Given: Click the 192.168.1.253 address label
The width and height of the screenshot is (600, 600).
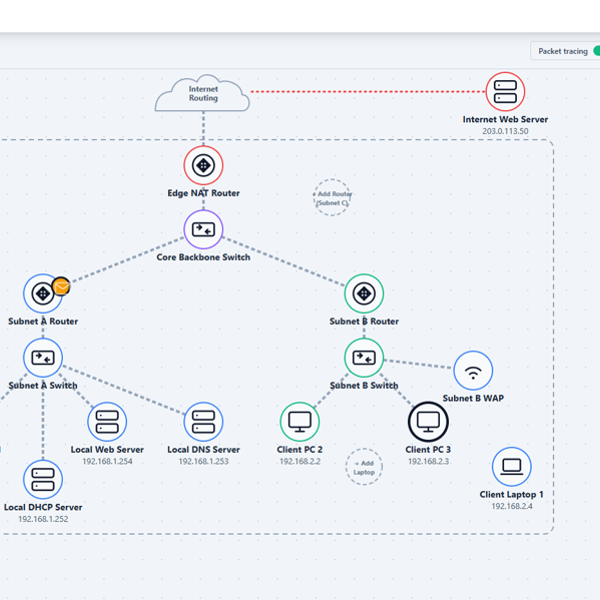Looking at the screenshot, I should coord(203,461).
